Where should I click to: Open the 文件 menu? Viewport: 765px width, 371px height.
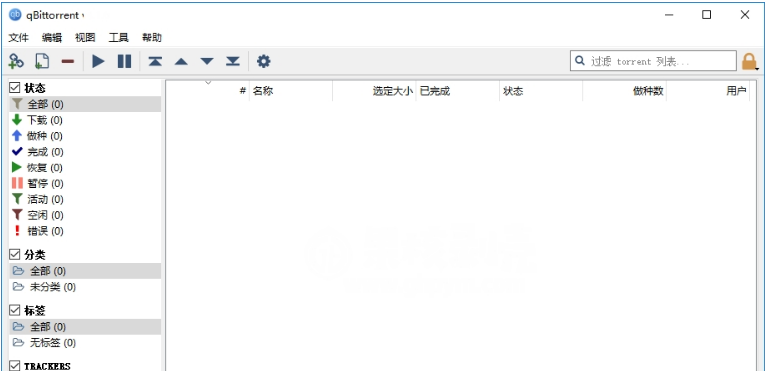pyautogui.click(x=19, y=38)
